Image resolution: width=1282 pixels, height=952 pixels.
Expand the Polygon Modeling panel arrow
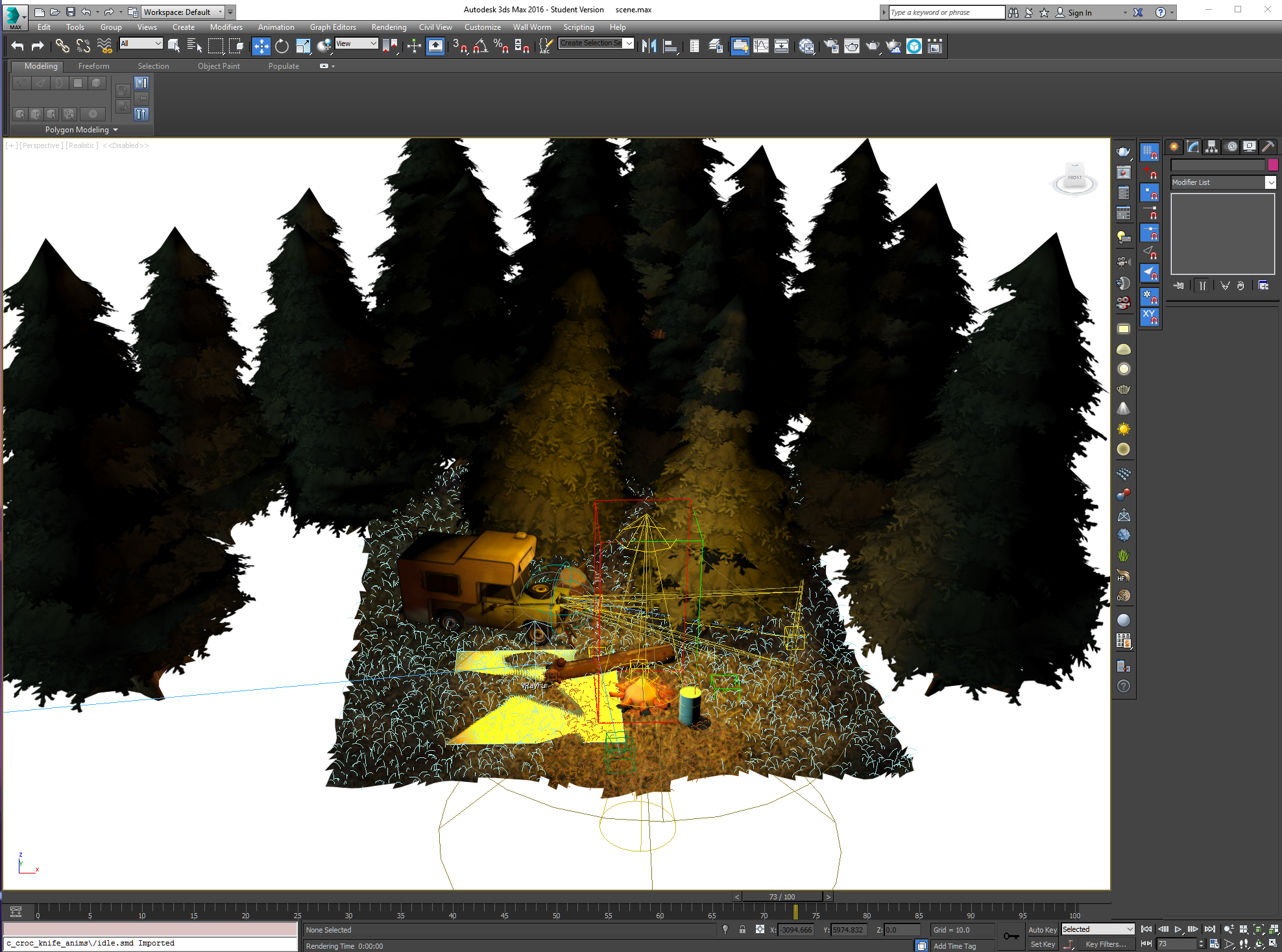115,130
